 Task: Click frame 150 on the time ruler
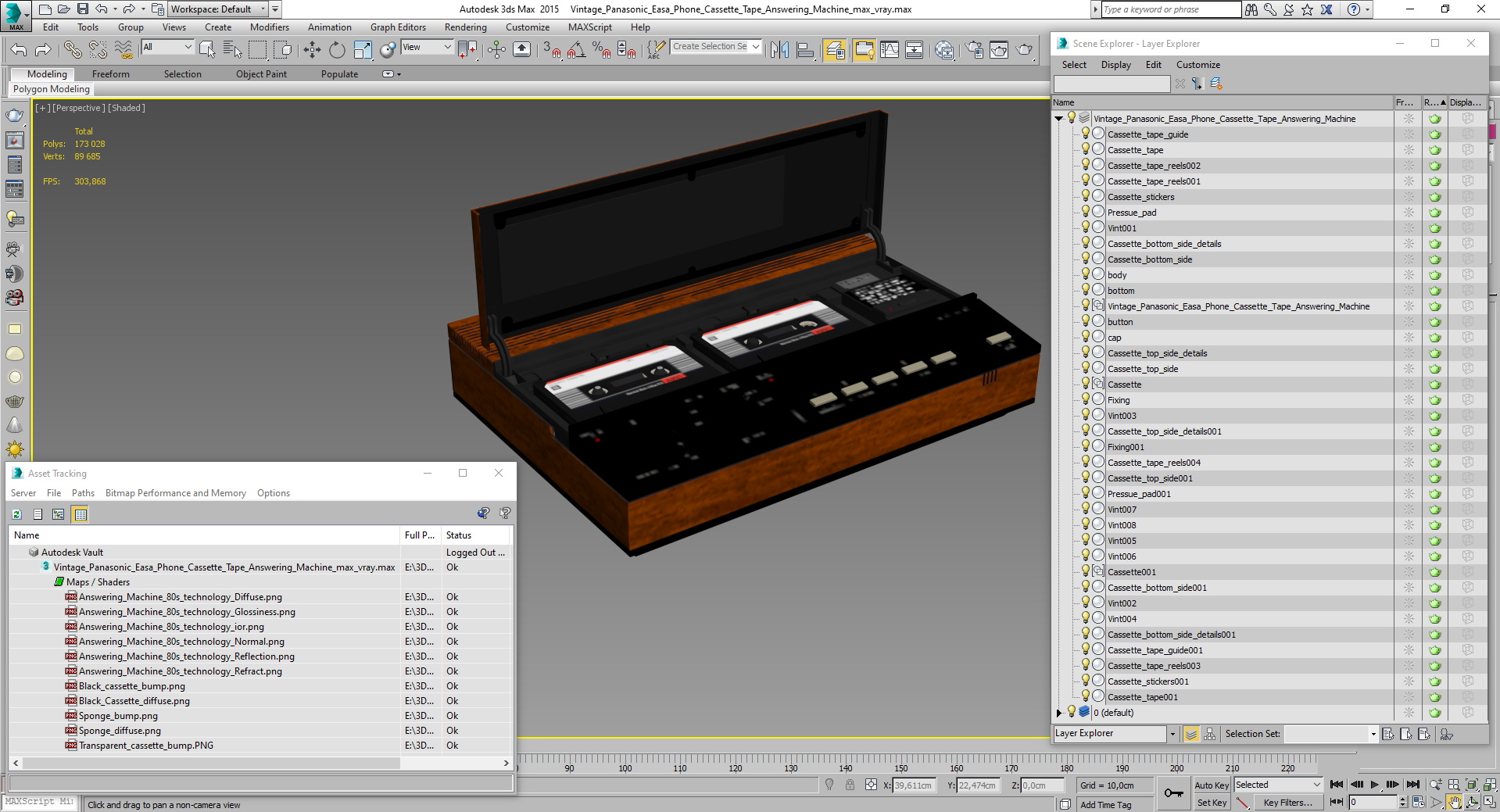pos(900,769)
